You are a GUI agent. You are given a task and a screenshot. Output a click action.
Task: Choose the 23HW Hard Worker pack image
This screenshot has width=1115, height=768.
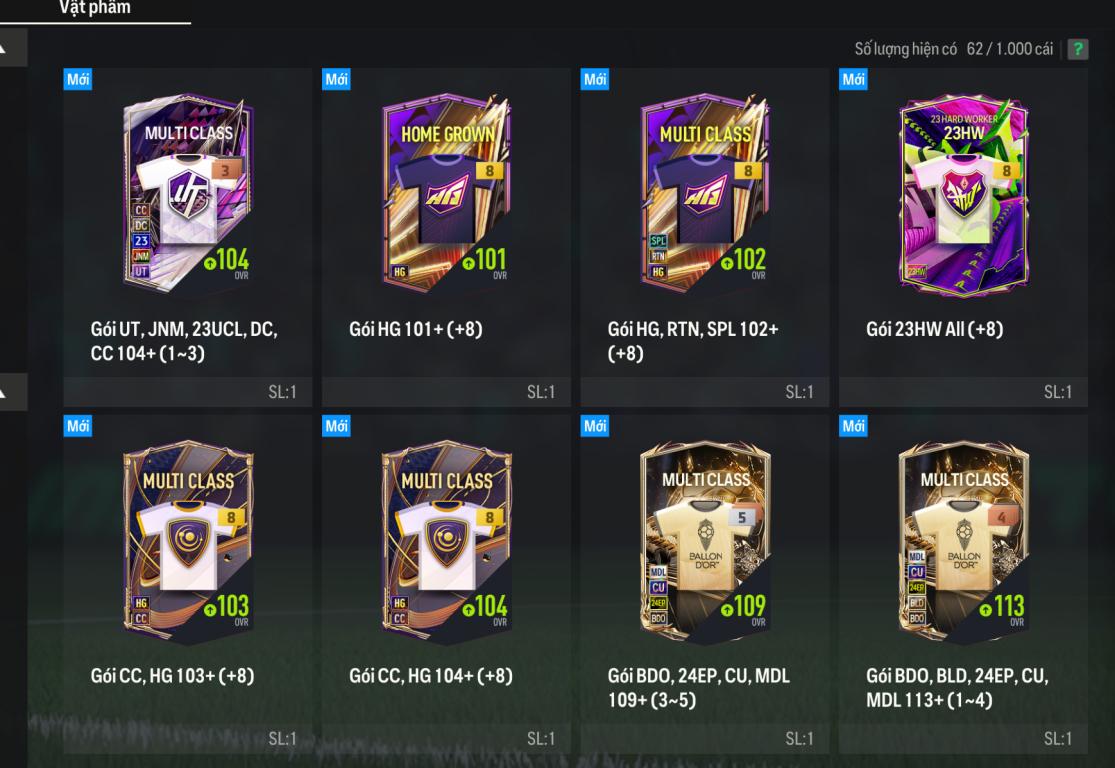pyautogui.click(x=964, y=193)
